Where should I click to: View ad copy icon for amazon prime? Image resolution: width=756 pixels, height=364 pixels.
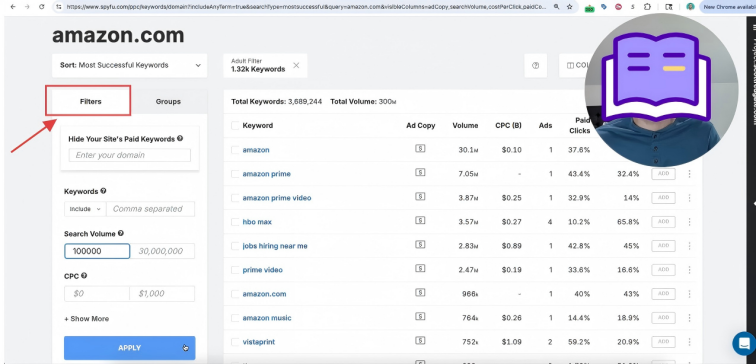click(420, 174)
